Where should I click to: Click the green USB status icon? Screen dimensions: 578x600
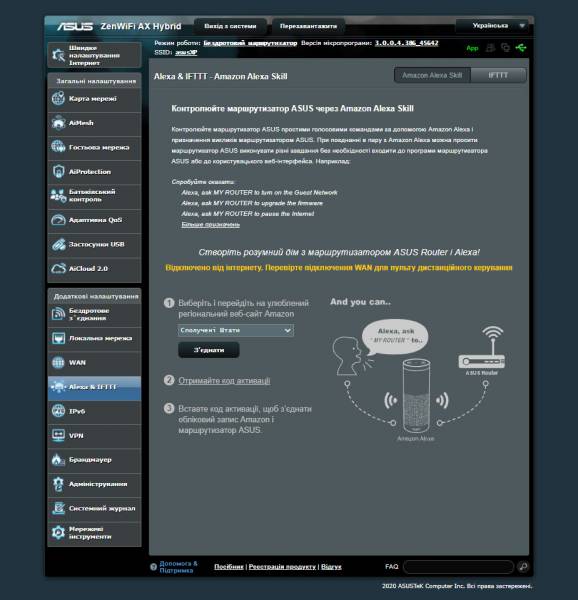pos(521,48)
